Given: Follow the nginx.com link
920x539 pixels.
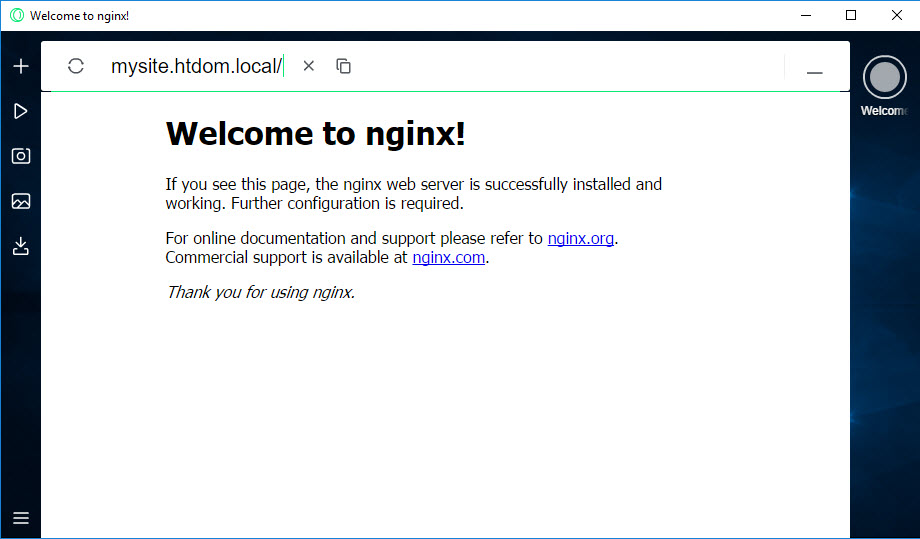Looking at the screenshot, I should (448, 257).
